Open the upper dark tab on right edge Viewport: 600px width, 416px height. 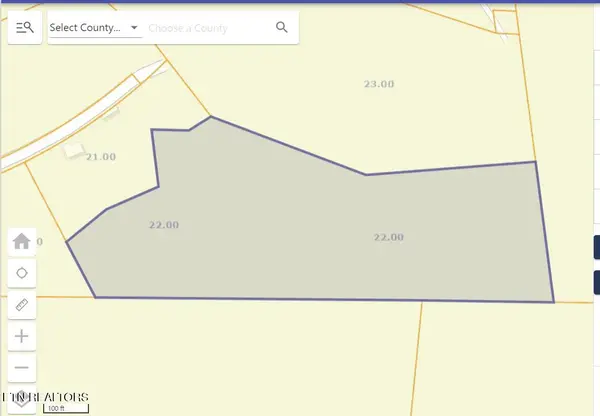(596, 247)
